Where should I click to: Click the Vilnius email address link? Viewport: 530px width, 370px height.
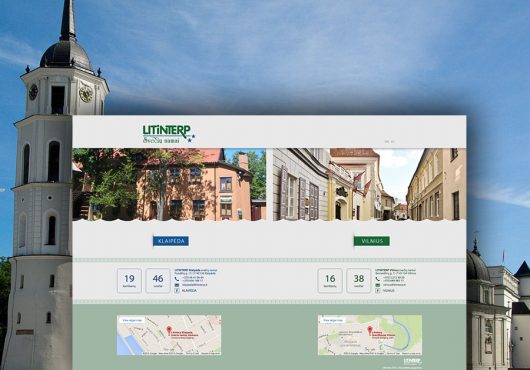394,285
